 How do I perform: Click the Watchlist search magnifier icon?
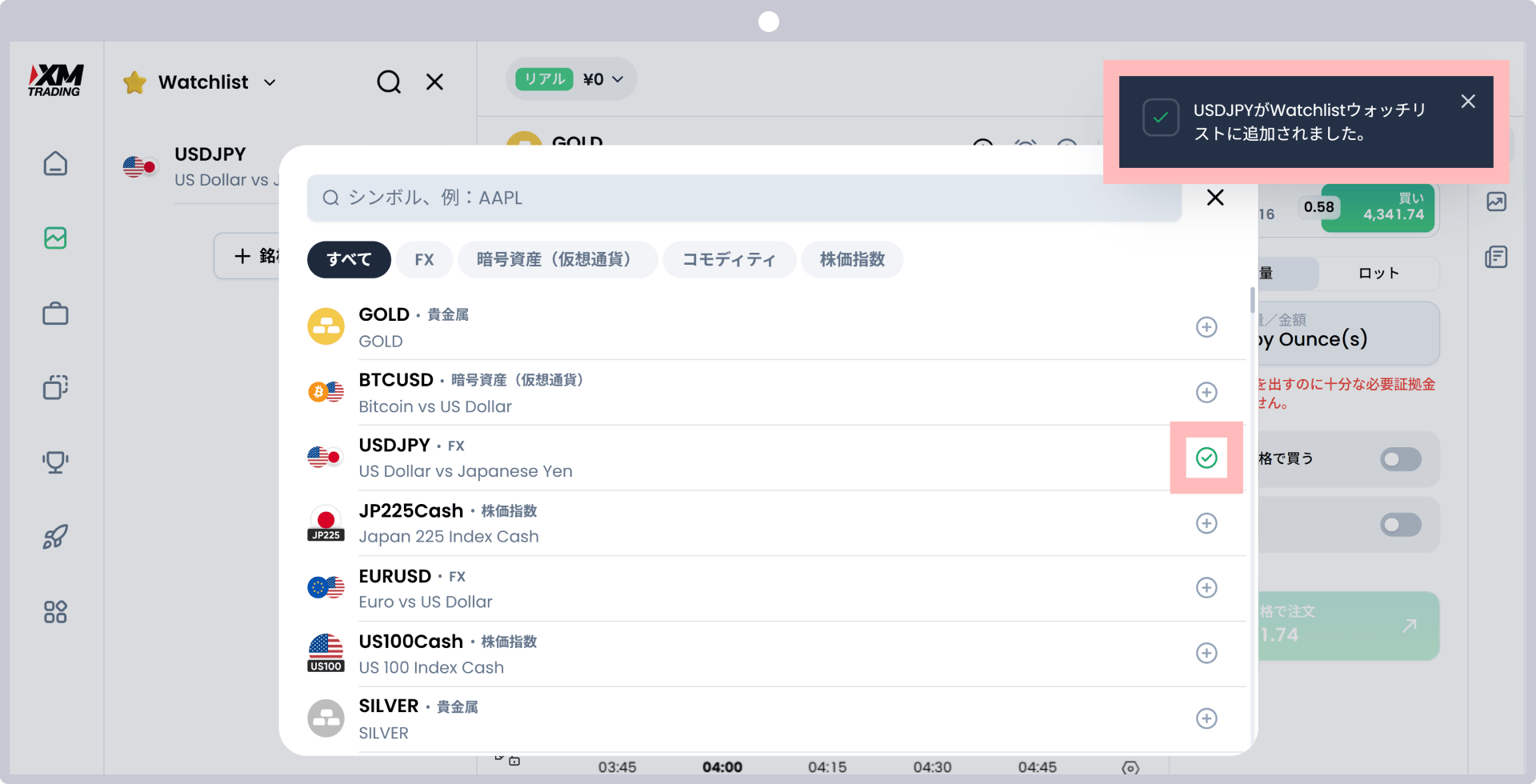coord(389,82)
